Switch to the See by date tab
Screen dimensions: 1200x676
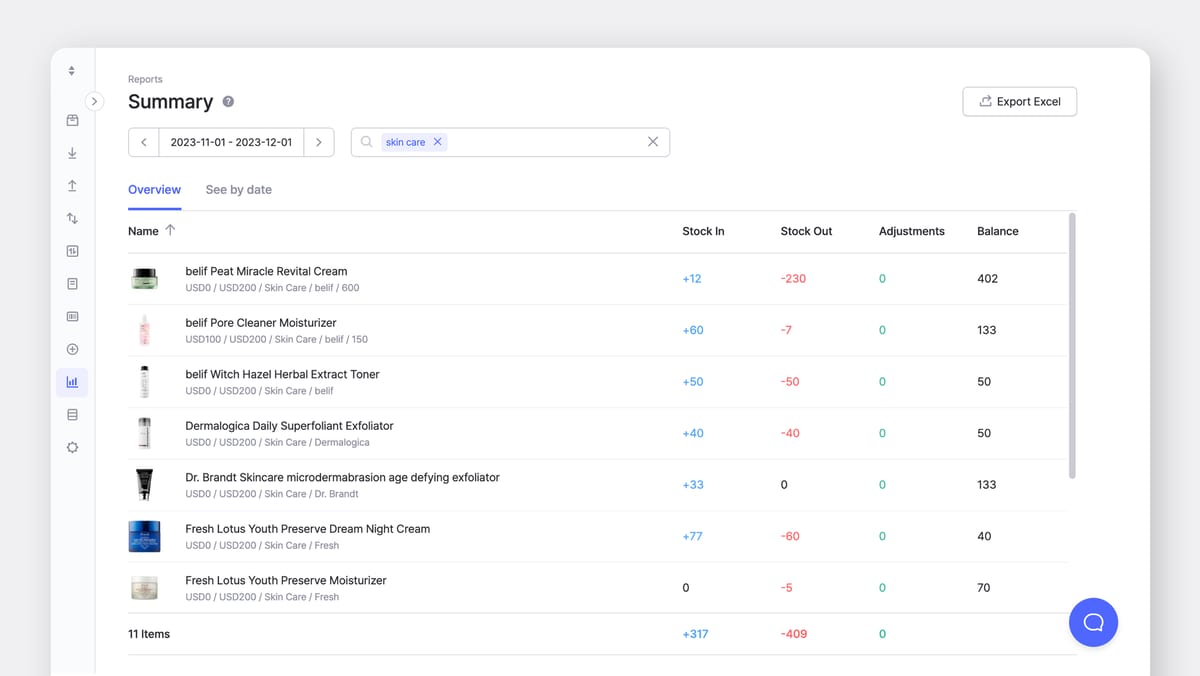pos(238,190)
